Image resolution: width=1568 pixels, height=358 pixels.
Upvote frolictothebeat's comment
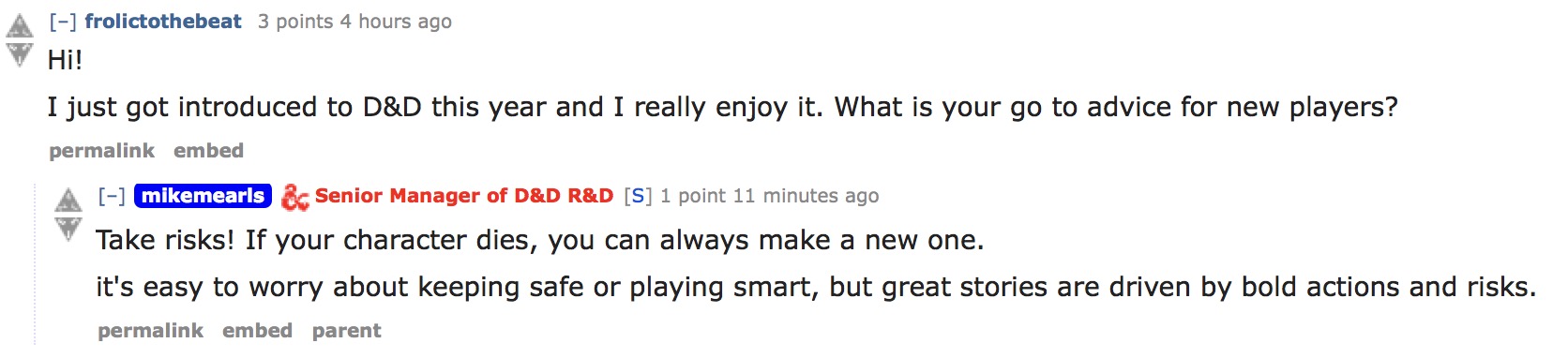coord(19,27)
